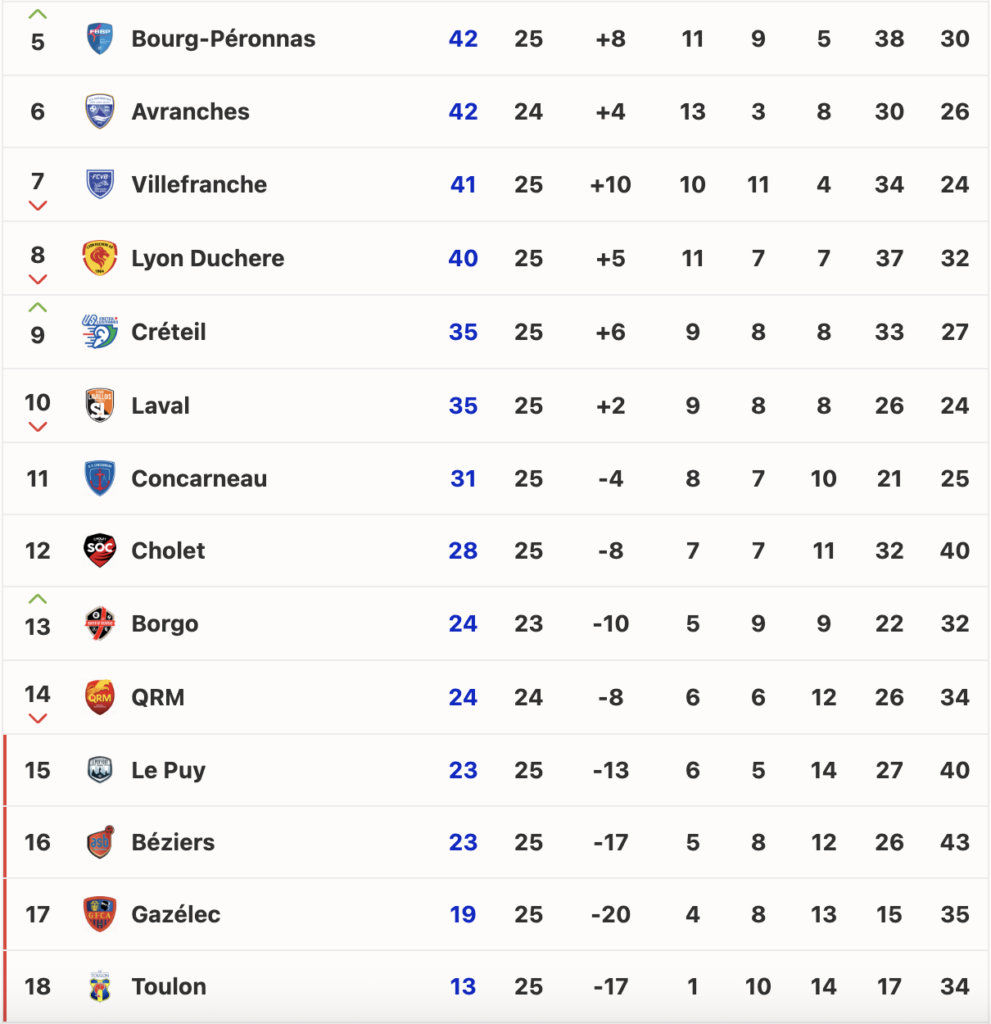Click Bourg-Péronnas green up-arrow rank indicator
The width and height of the screenshot is (991, 1024).
[x=38, y=14]
